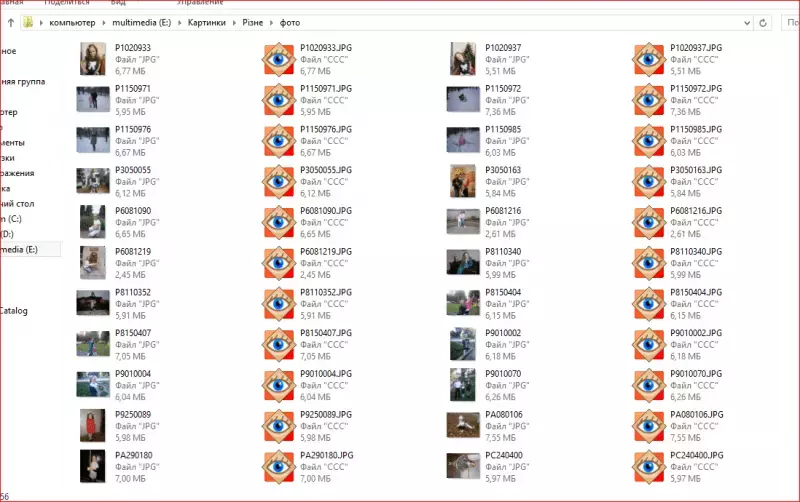Click the file name 'P9010004'

click(133, 374)
